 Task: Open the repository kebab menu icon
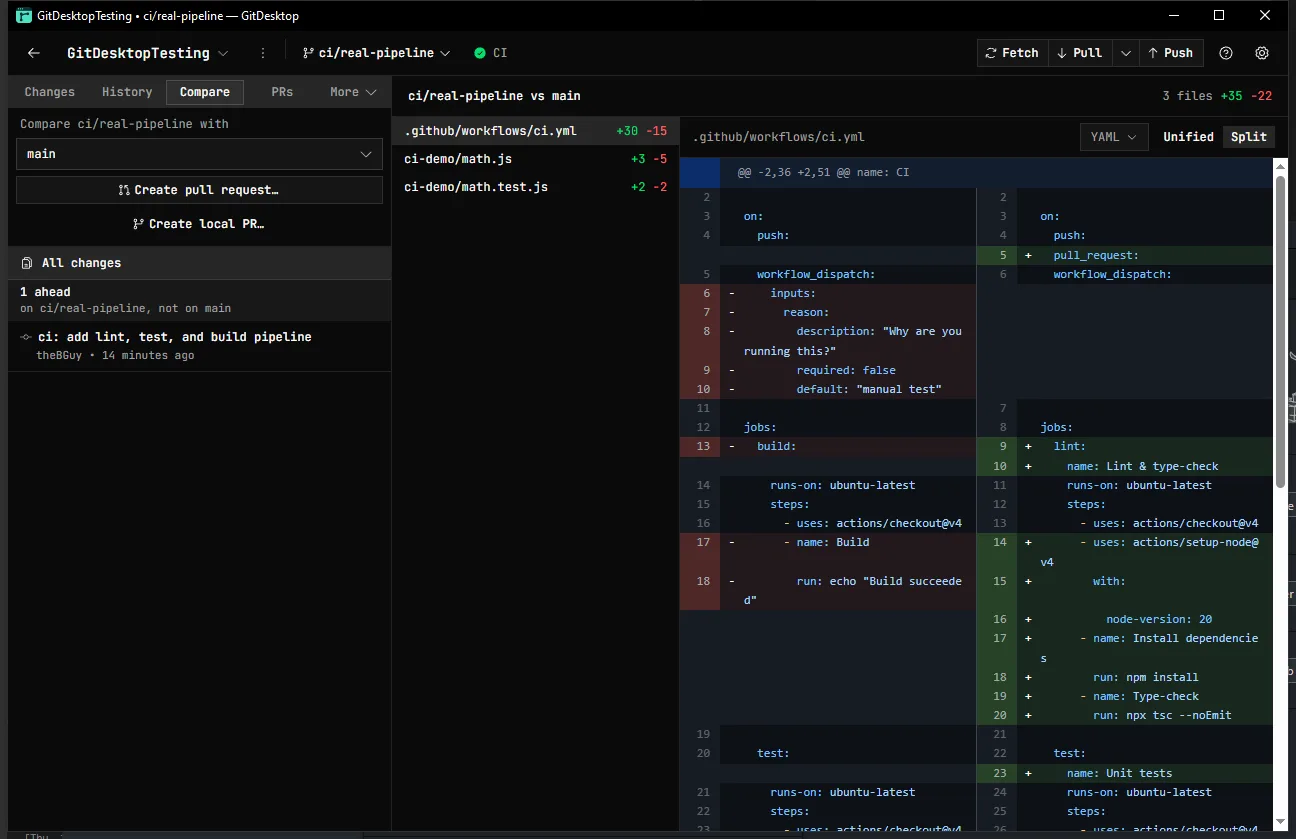(x=263, y=53)
